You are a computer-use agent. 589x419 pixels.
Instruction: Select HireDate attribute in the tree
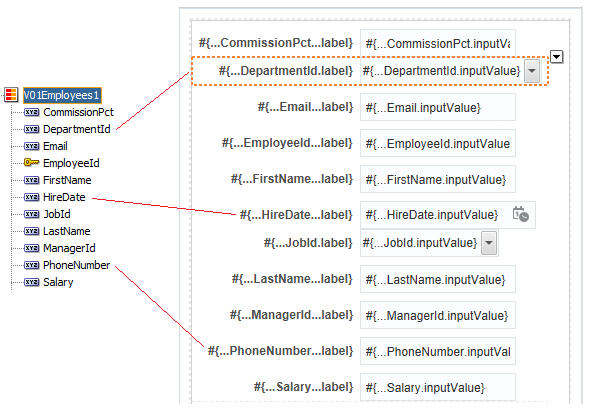pos(64,197)
